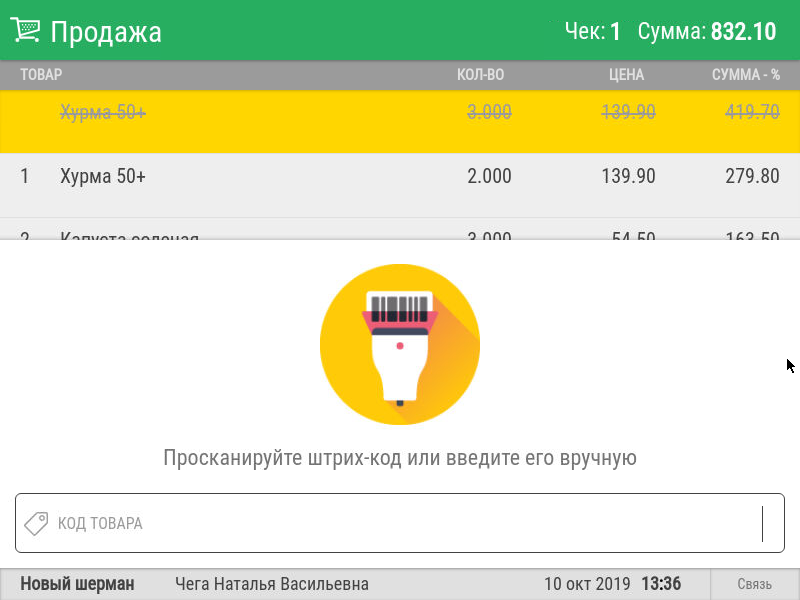The width and height of the screenshot is (800, 600).
Task: Click the price tag icon in the code field
Action: click(x=36, y=523)
